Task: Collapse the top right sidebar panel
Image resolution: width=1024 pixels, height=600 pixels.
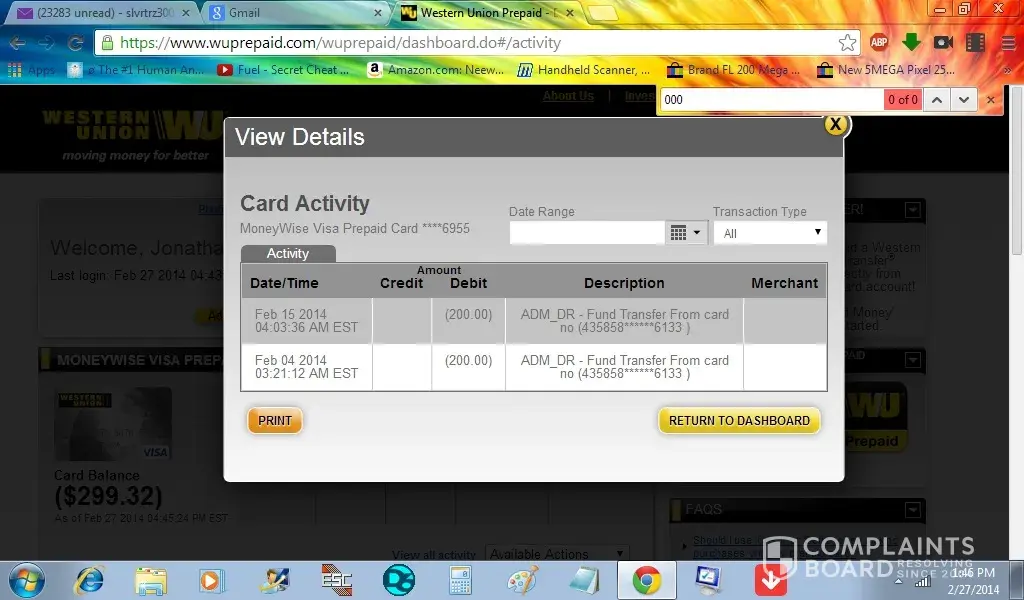Action: pos(913,210)
